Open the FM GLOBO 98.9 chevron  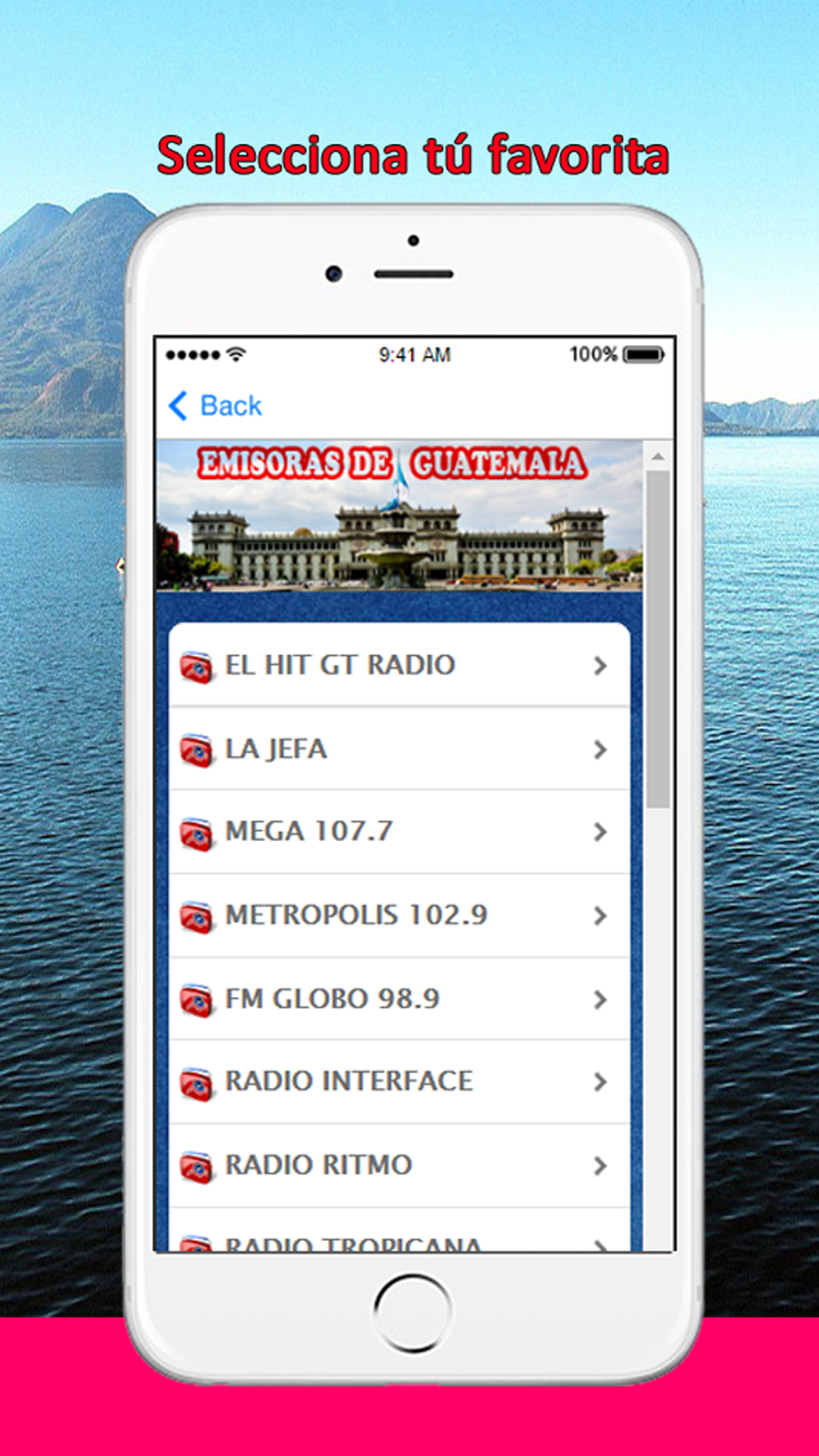pyautogui.click(x=600, y=999)
